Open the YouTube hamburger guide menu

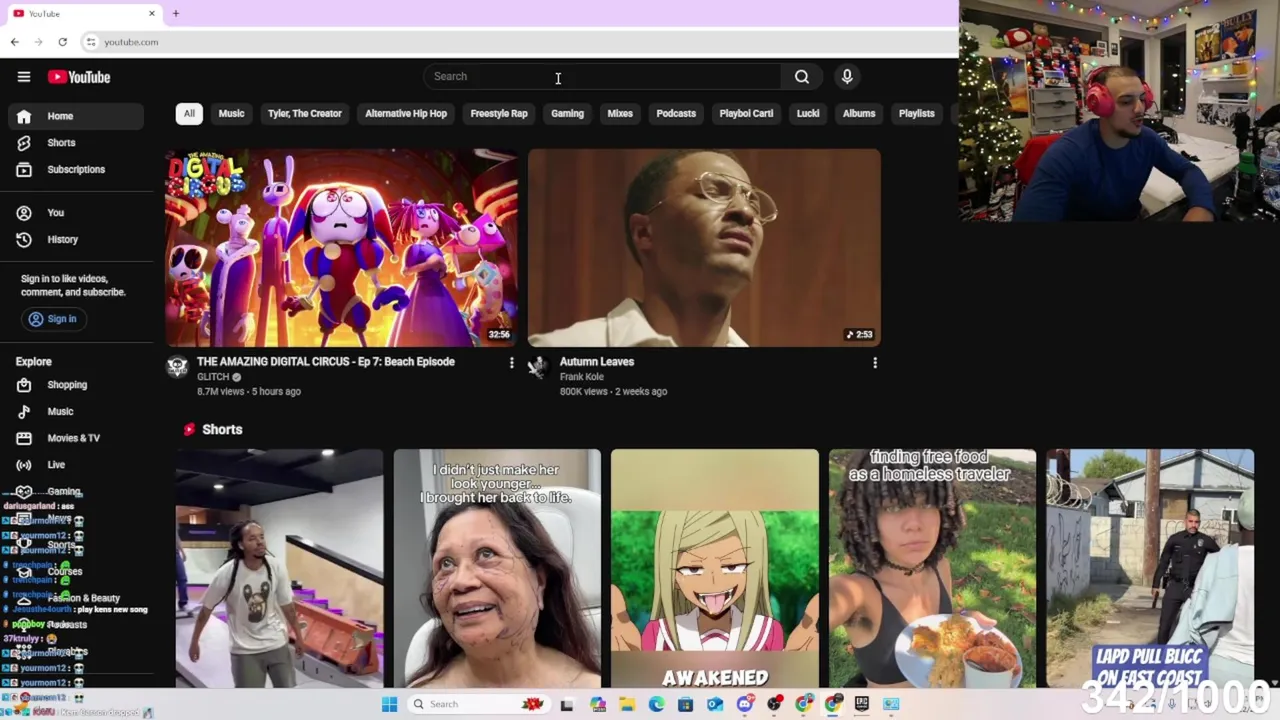[24, 77]
